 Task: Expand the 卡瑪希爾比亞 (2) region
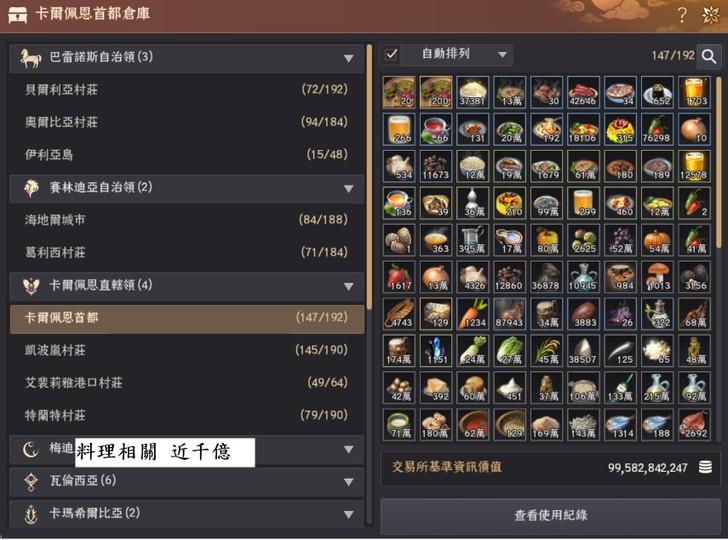coord(187,514)
